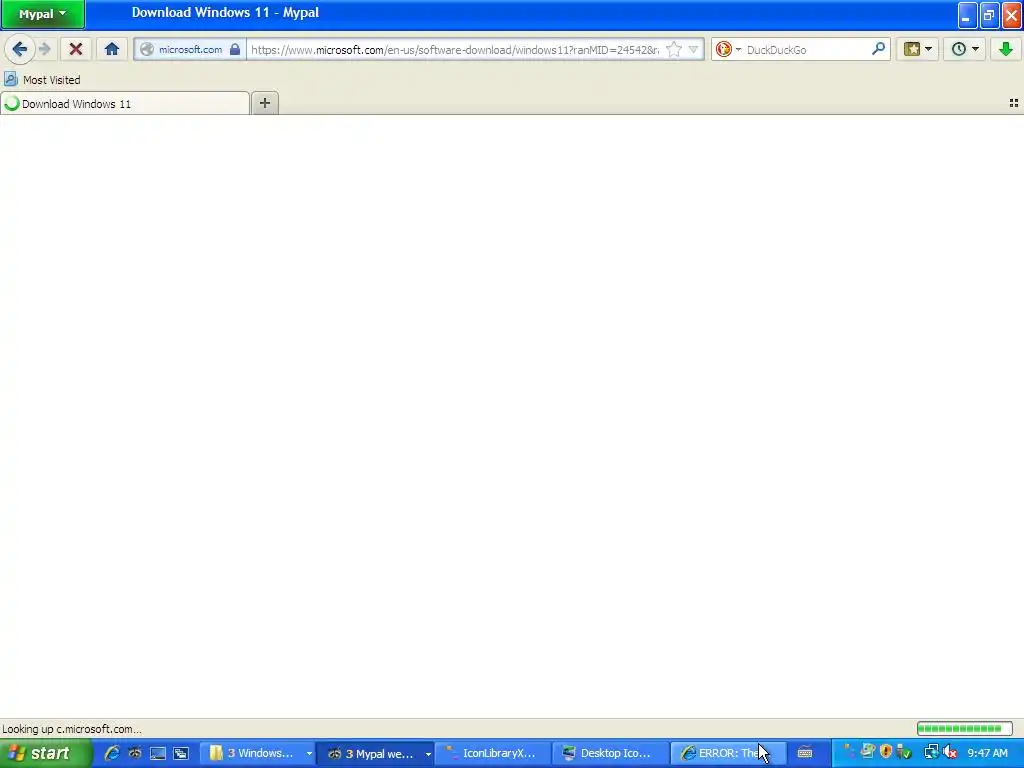Focus the URL address field
Image resolution: width=1024 pixels, height=768 pixels.
455,50
